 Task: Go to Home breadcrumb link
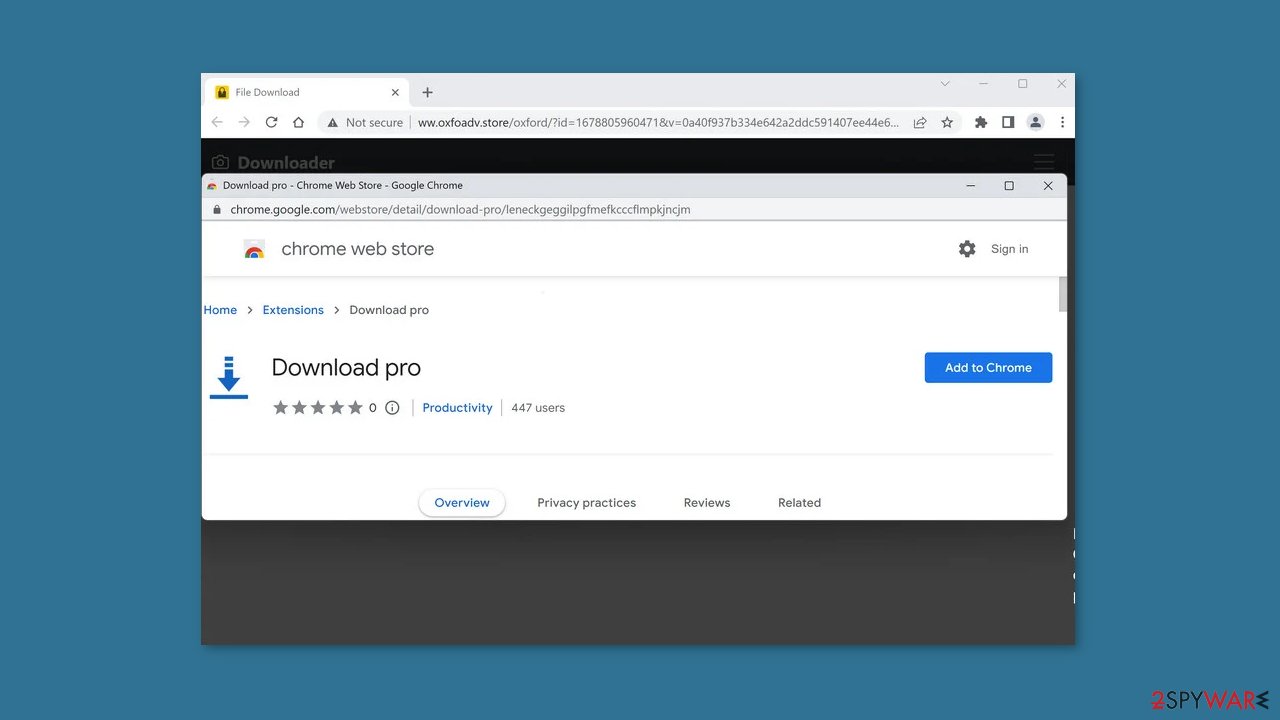pos(220,310)
